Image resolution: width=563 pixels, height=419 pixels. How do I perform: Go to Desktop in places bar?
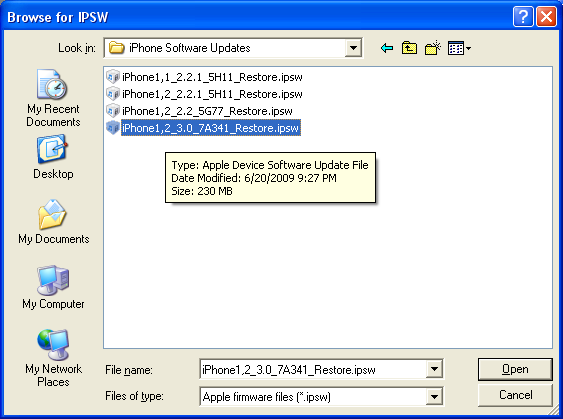coord(53,157)
